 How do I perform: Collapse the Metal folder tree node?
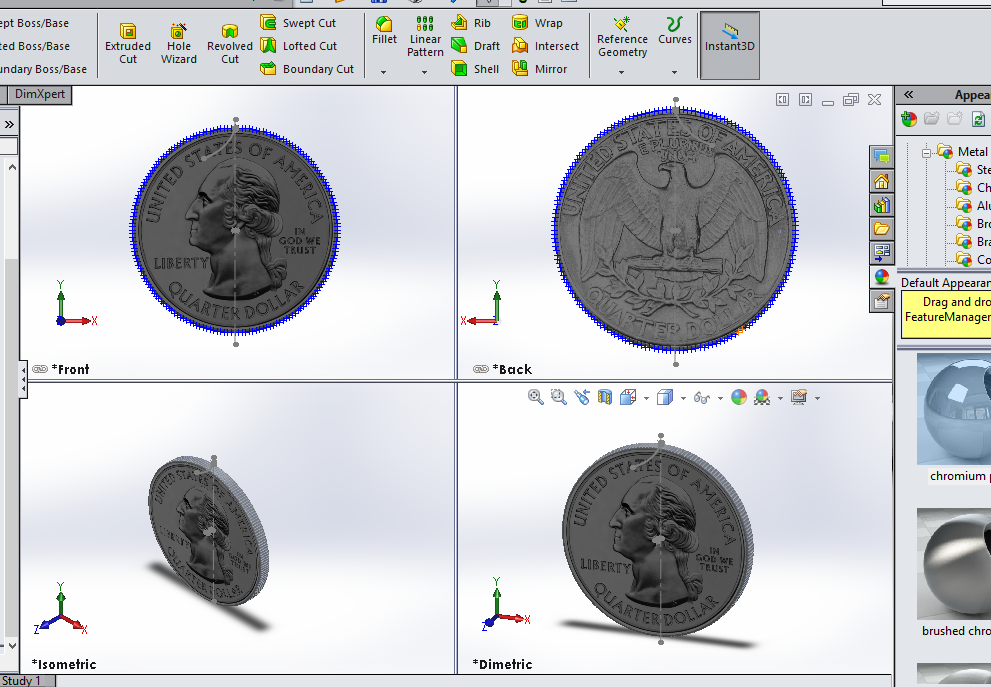click(x=926, y=152)
